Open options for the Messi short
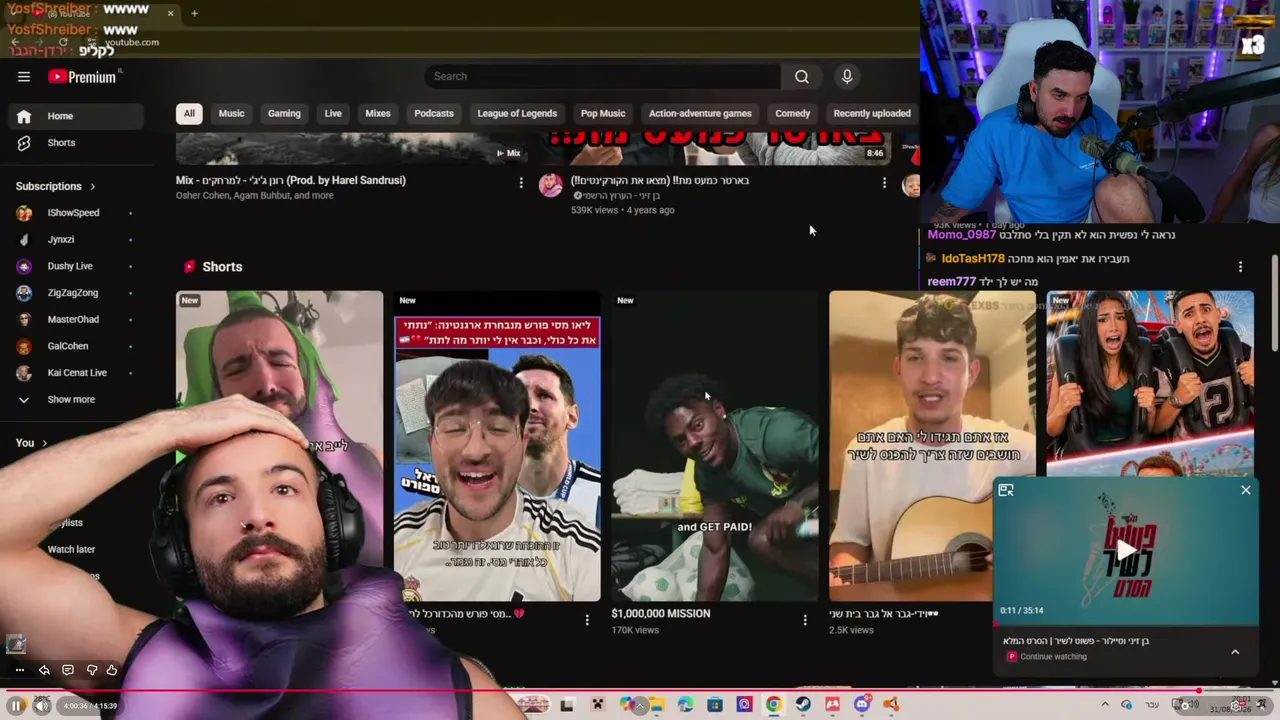Screen dimensions: 1280x720 587,620
